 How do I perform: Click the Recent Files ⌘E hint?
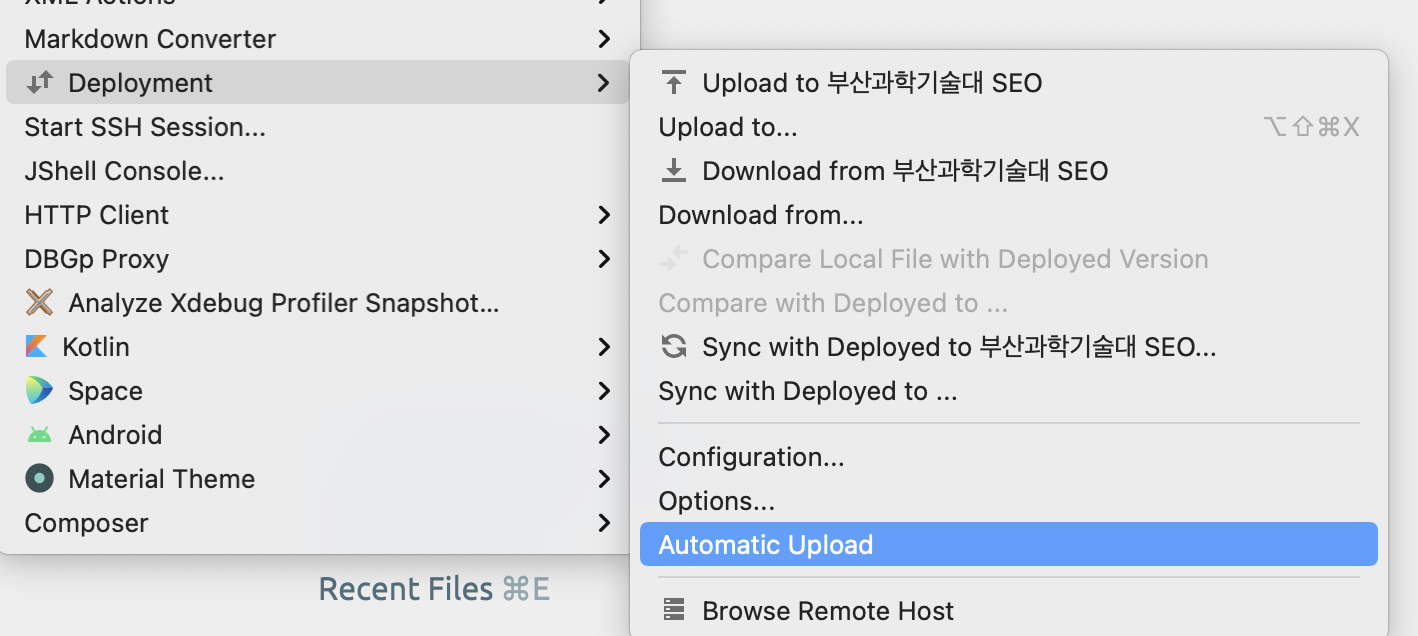(434, 589)
